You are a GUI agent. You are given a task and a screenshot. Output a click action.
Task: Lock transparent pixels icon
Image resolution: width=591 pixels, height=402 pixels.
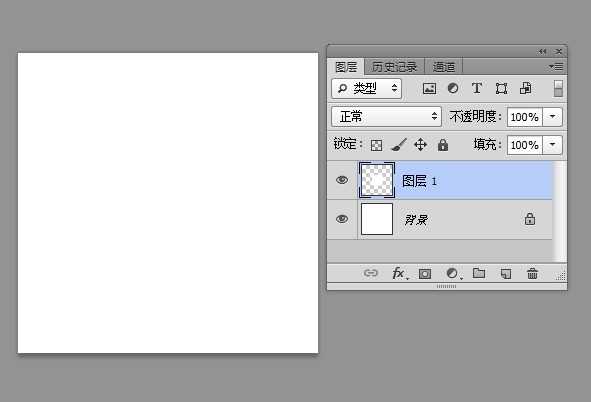376,145
